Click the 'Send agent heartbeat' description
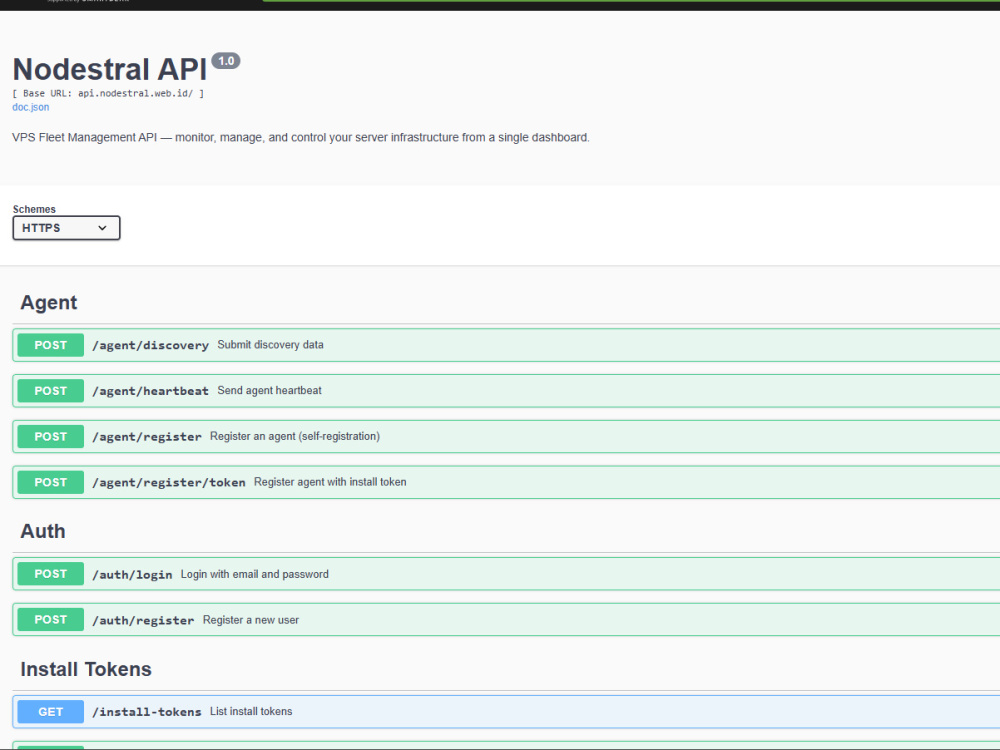This screenshot has height=750, width=1000. [x=269, y=390]
